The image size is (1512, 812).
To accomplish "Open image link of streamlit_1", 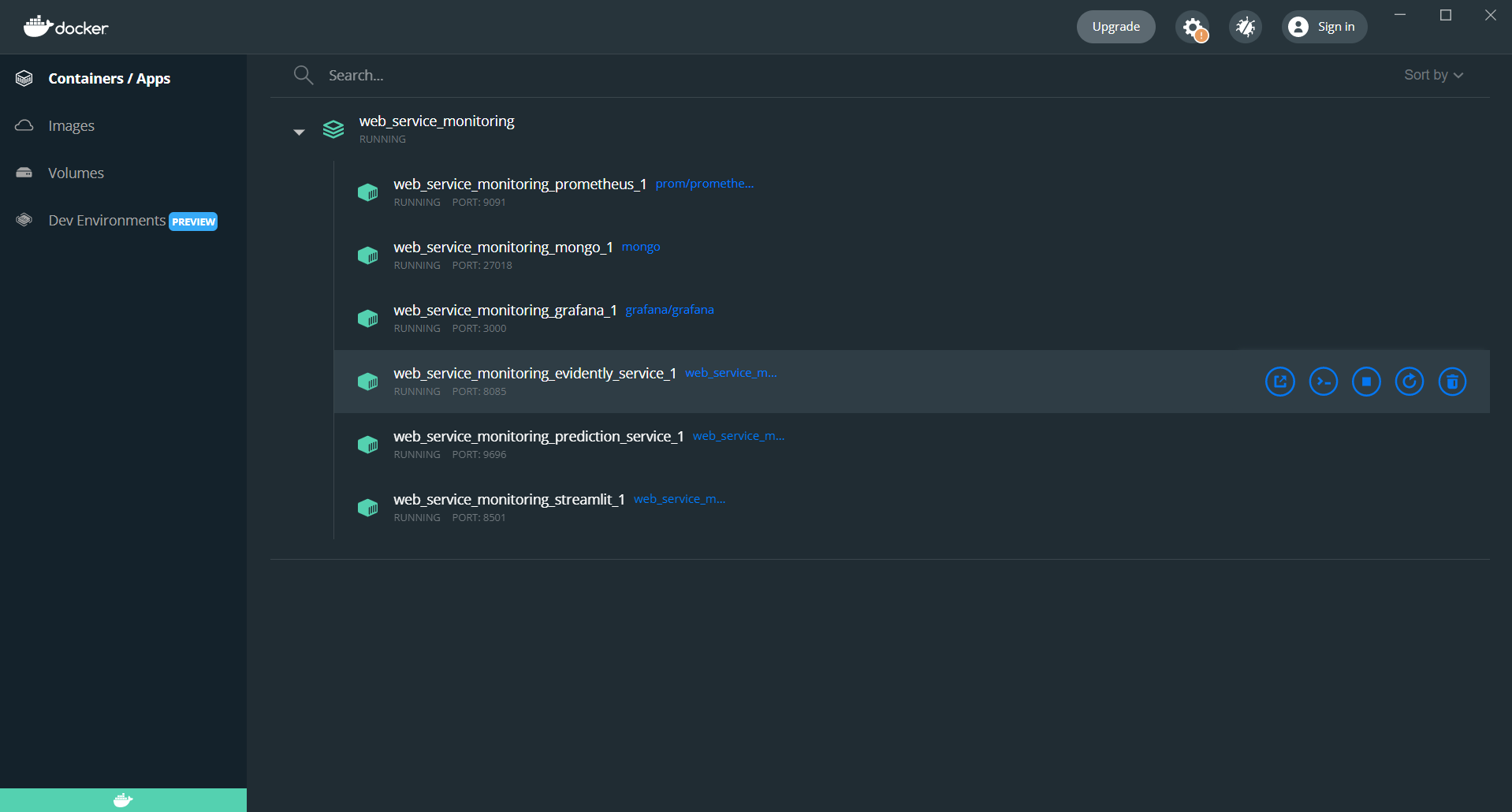I will [x=680, y=499].
